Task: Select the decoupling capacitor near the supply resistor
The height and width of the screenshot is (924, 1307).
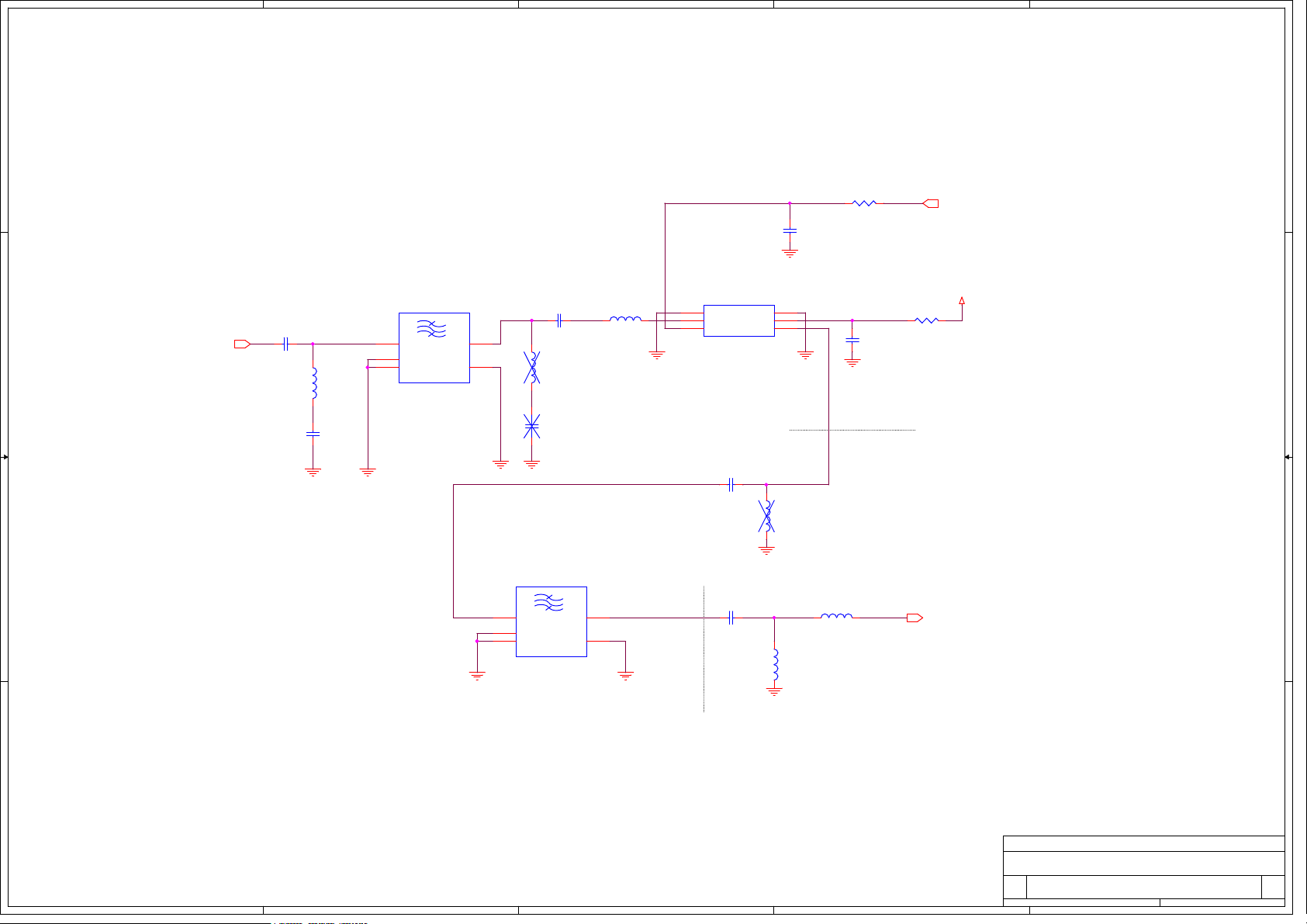Action: [852, 340]
